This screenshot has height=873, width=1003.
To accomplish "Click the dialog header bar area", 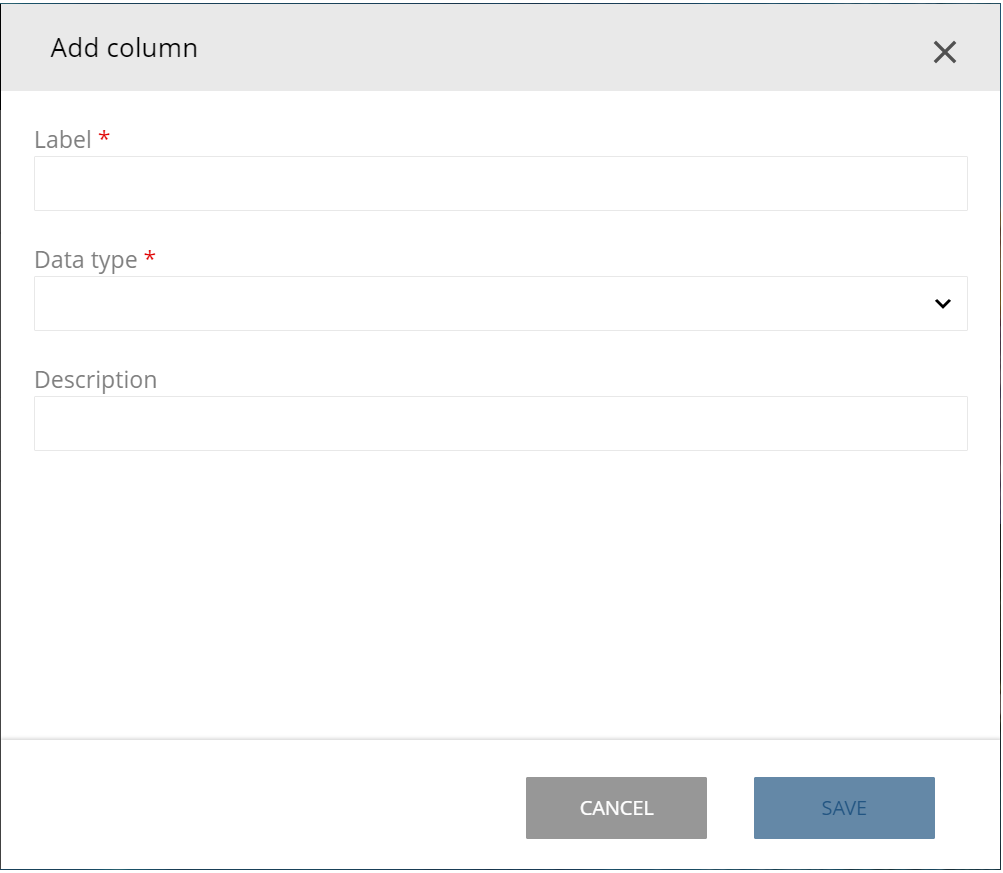I will [x=500, y=48].
